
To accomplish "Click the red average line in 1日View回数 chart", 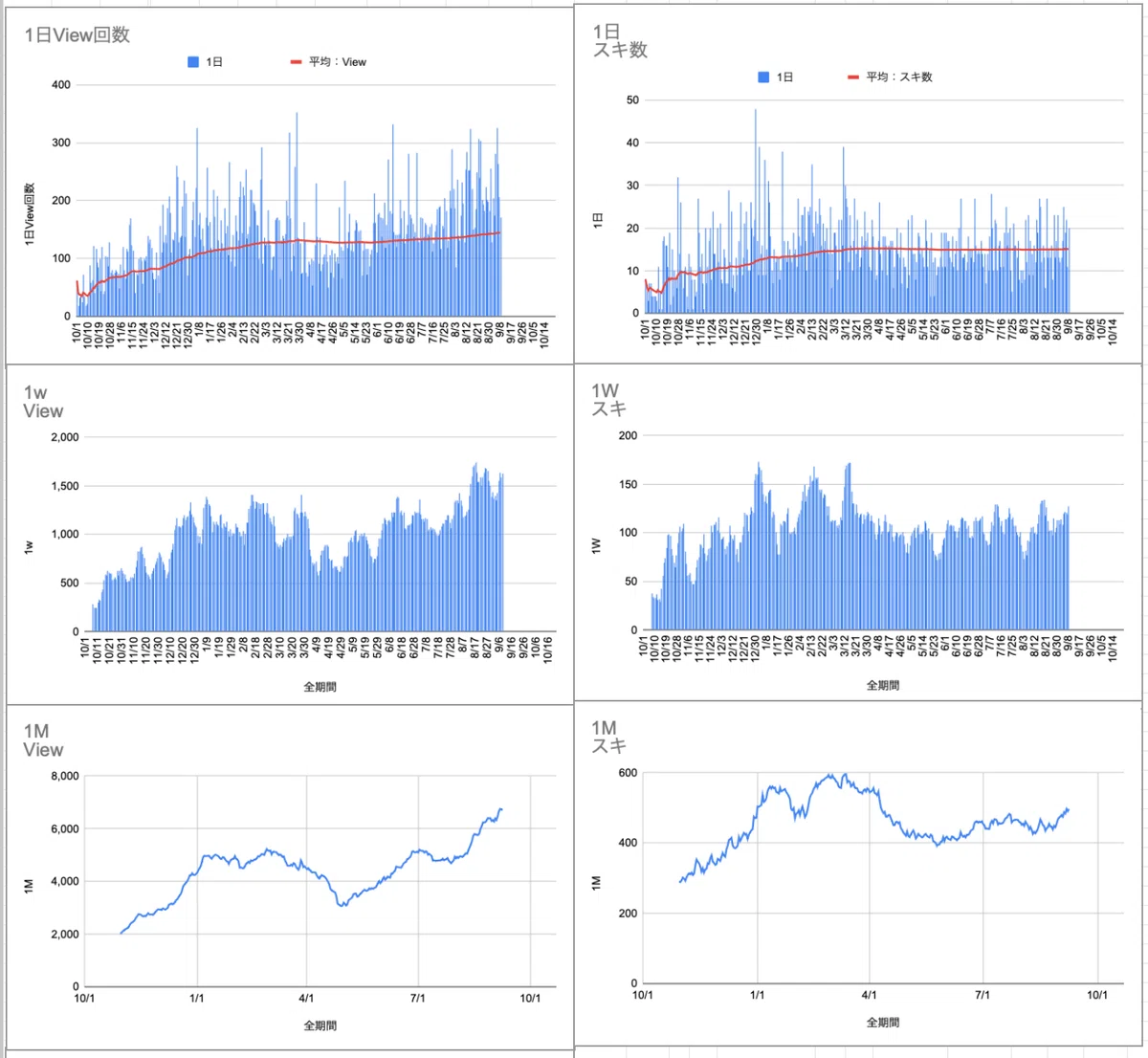I will pos(287,241).
